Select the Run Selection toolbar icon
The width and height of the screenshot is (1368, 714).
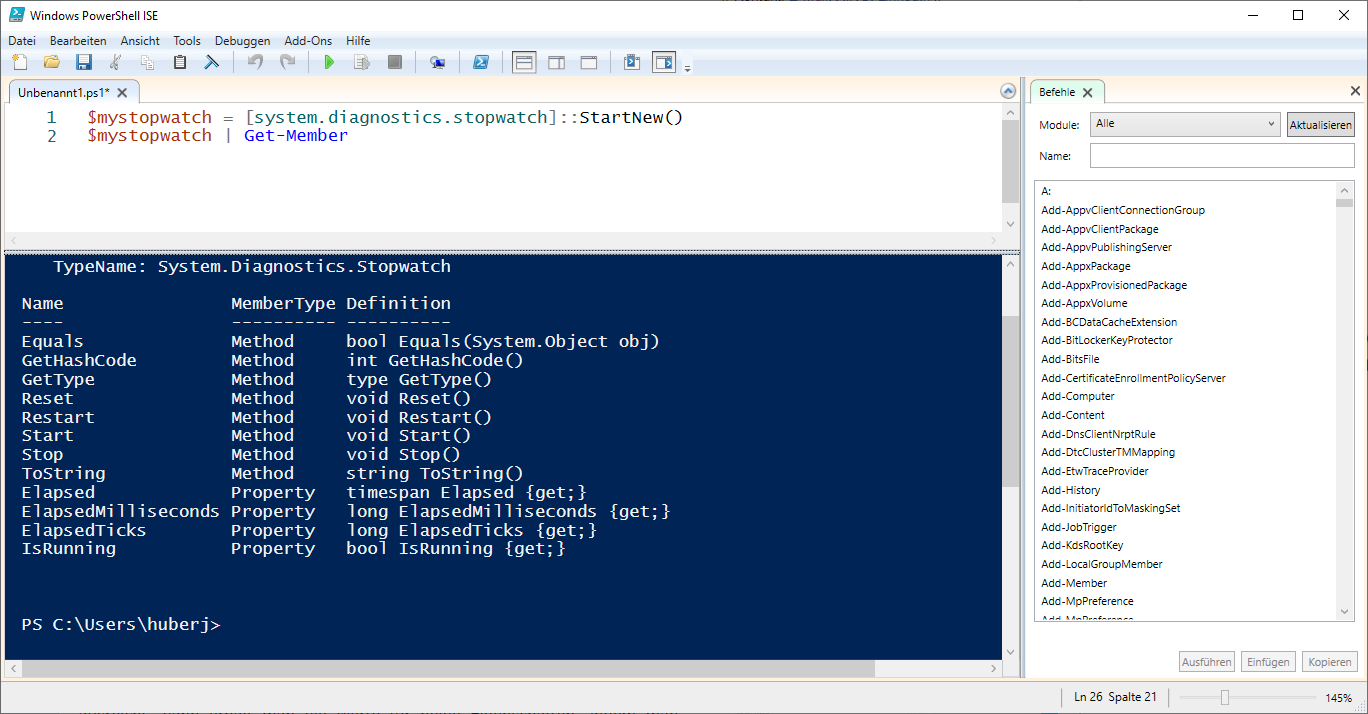(361, 61)
